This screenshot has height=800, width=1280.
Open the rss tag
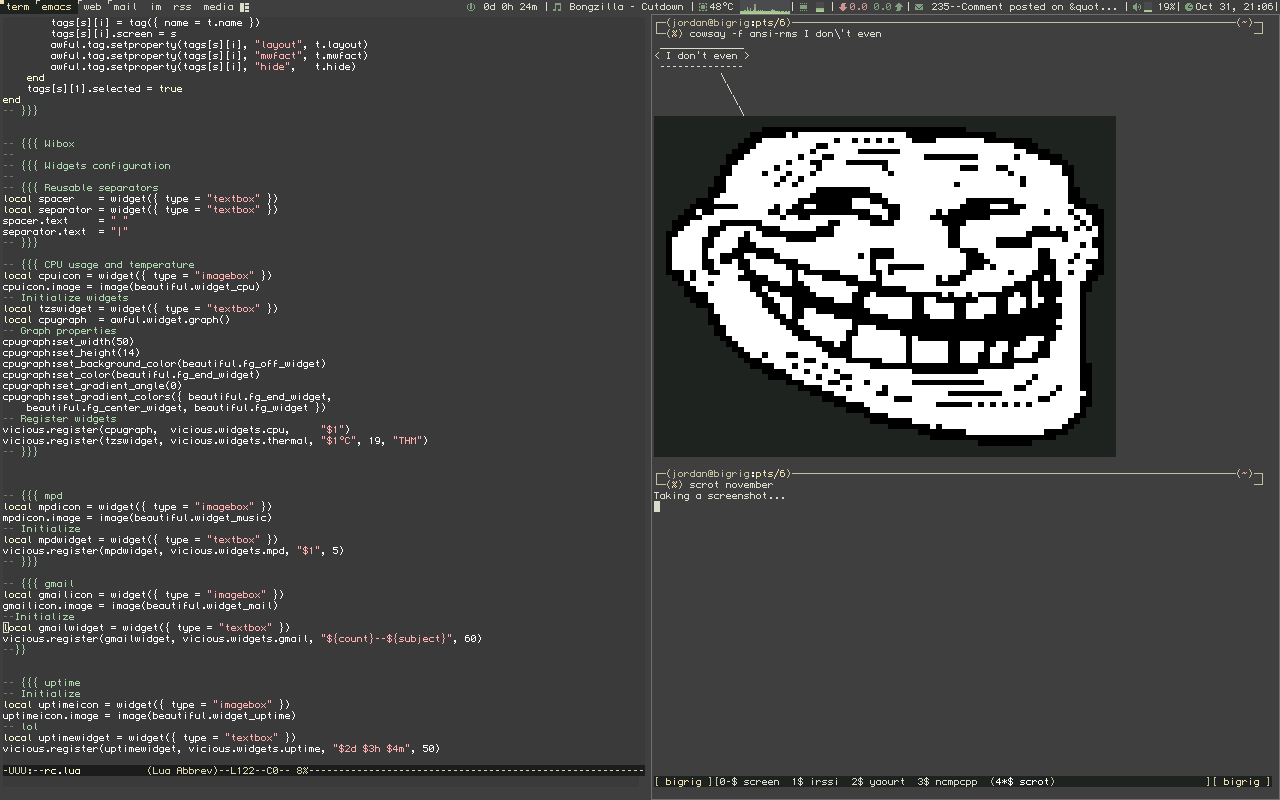[x=182, y=6]
